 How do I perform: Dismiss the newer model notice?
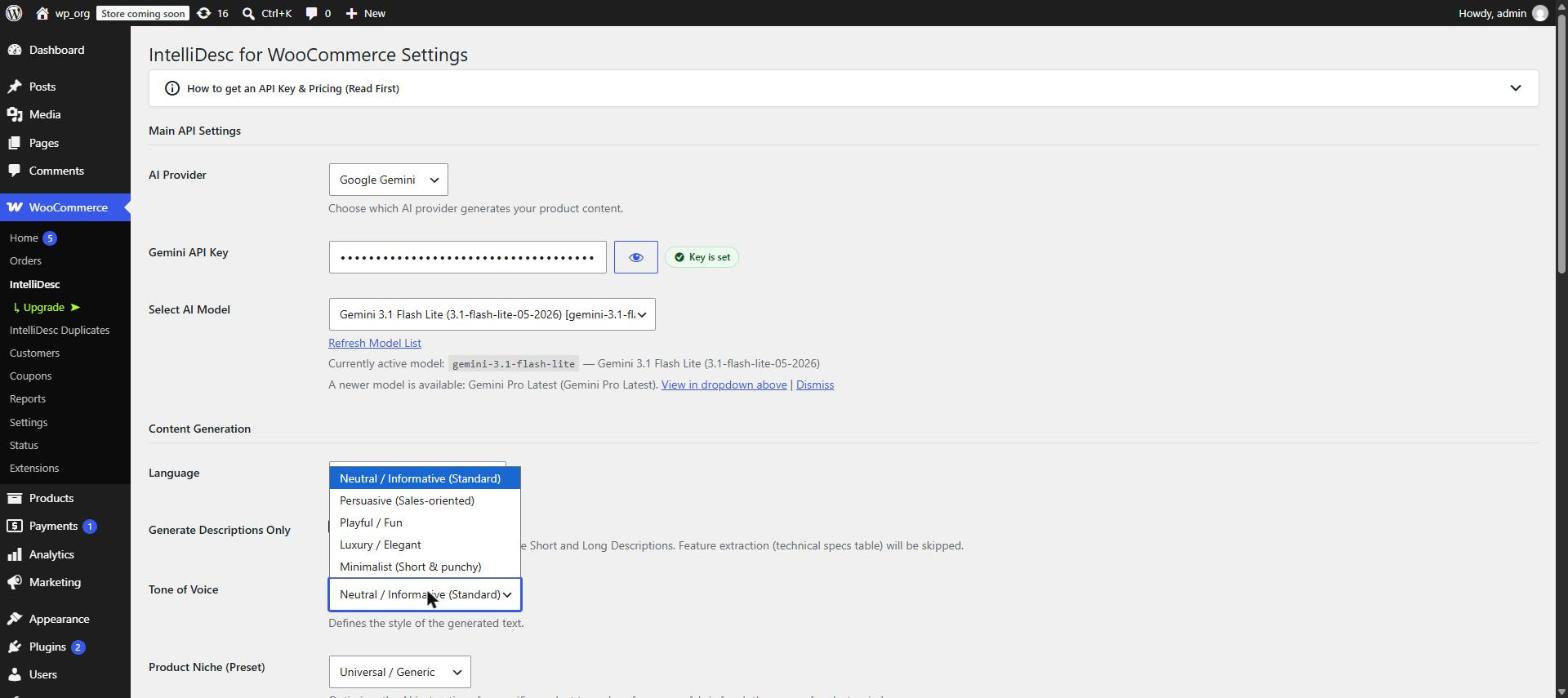[814, 385]
